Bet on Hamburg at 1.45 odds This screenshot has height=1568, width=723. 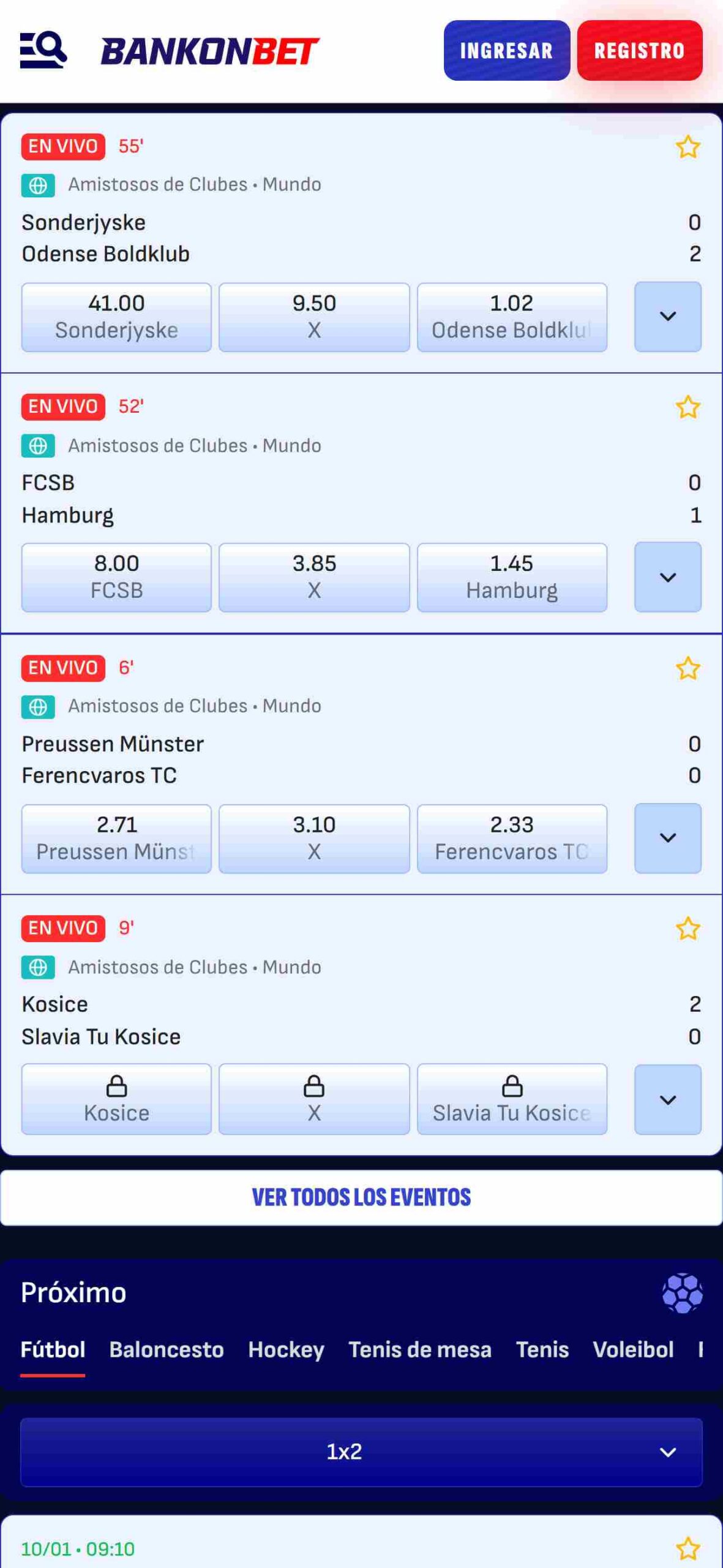(x=512, y=577)
